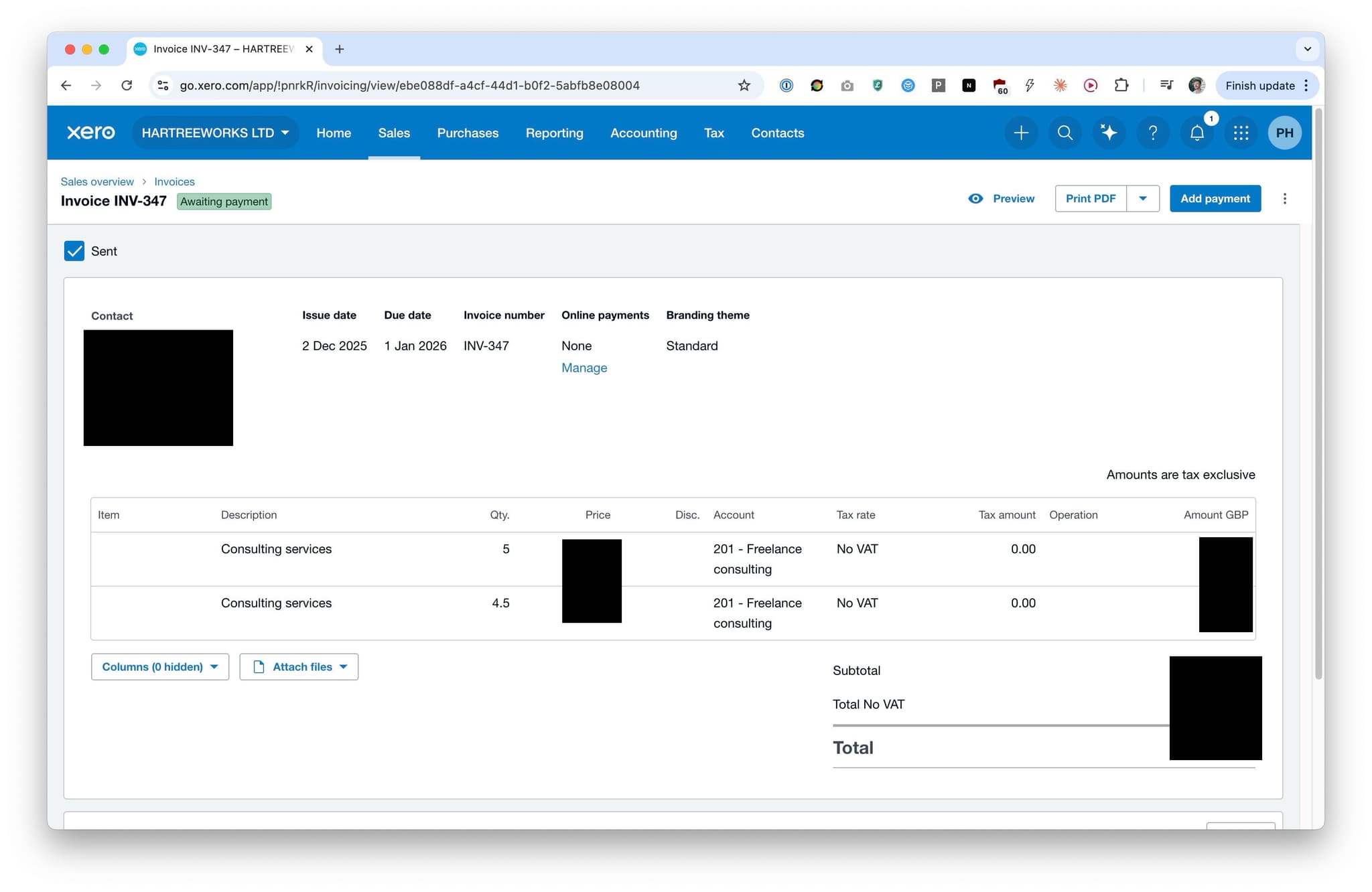Toggle the Sent checkbox
This screenshot has width=1372, height=892.
(74, 250)
